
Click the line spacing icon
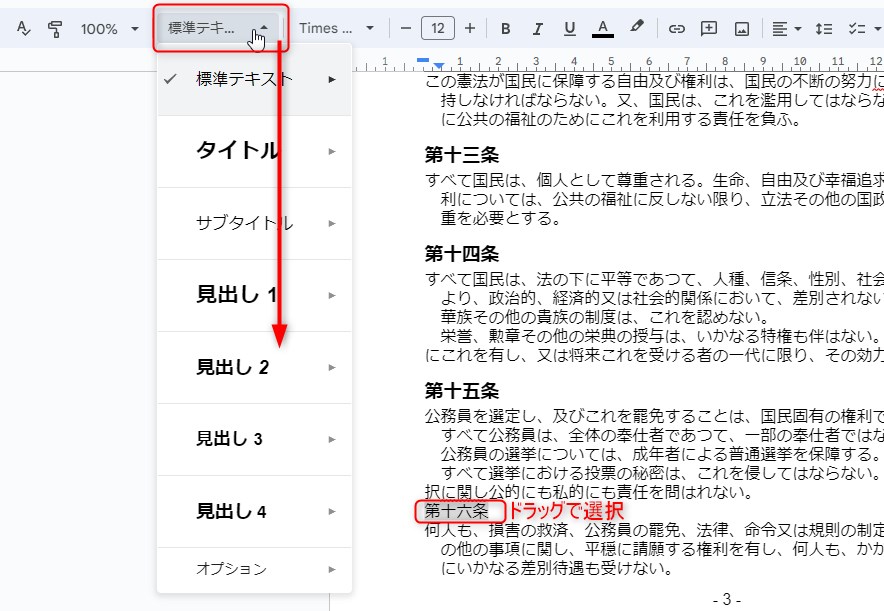pyautogui.click(x=824, y=28)
